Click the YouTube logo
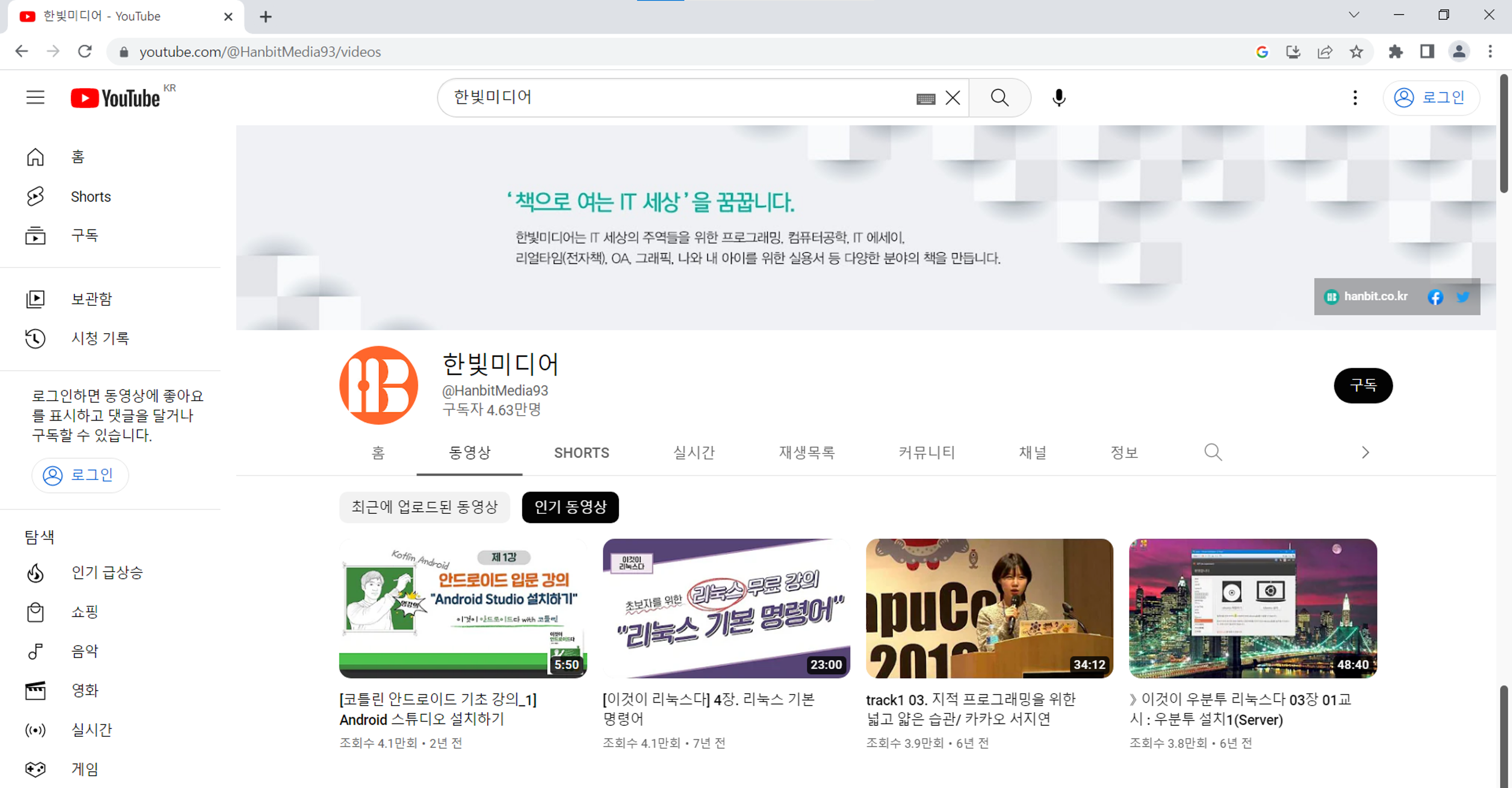This screenshot has height=788, width=1512. point(116,98)
